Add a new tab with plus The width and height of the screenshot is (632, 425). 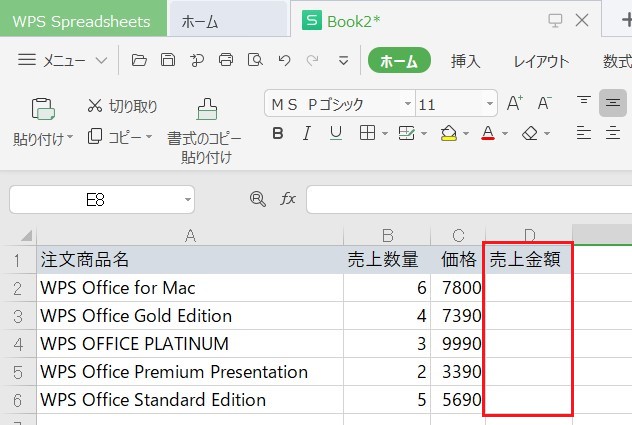[627, 20]
